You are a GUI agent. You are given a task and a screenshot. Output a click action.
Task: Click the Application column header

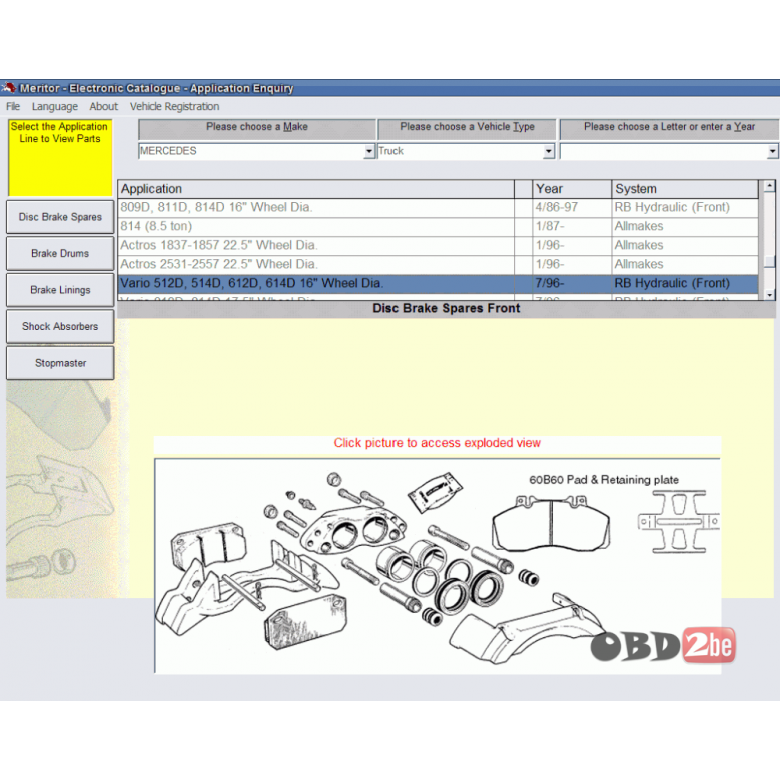tap(316, 189)
